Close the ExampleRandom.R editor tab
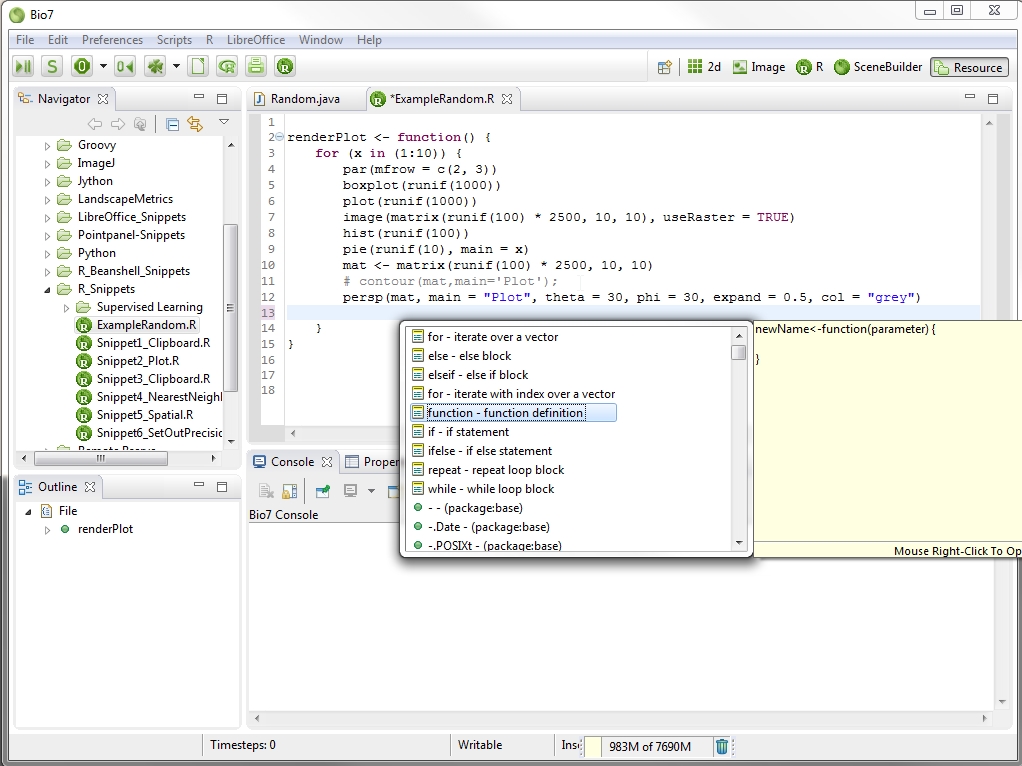Screen dimensions: 1022x766 (507, 99)
